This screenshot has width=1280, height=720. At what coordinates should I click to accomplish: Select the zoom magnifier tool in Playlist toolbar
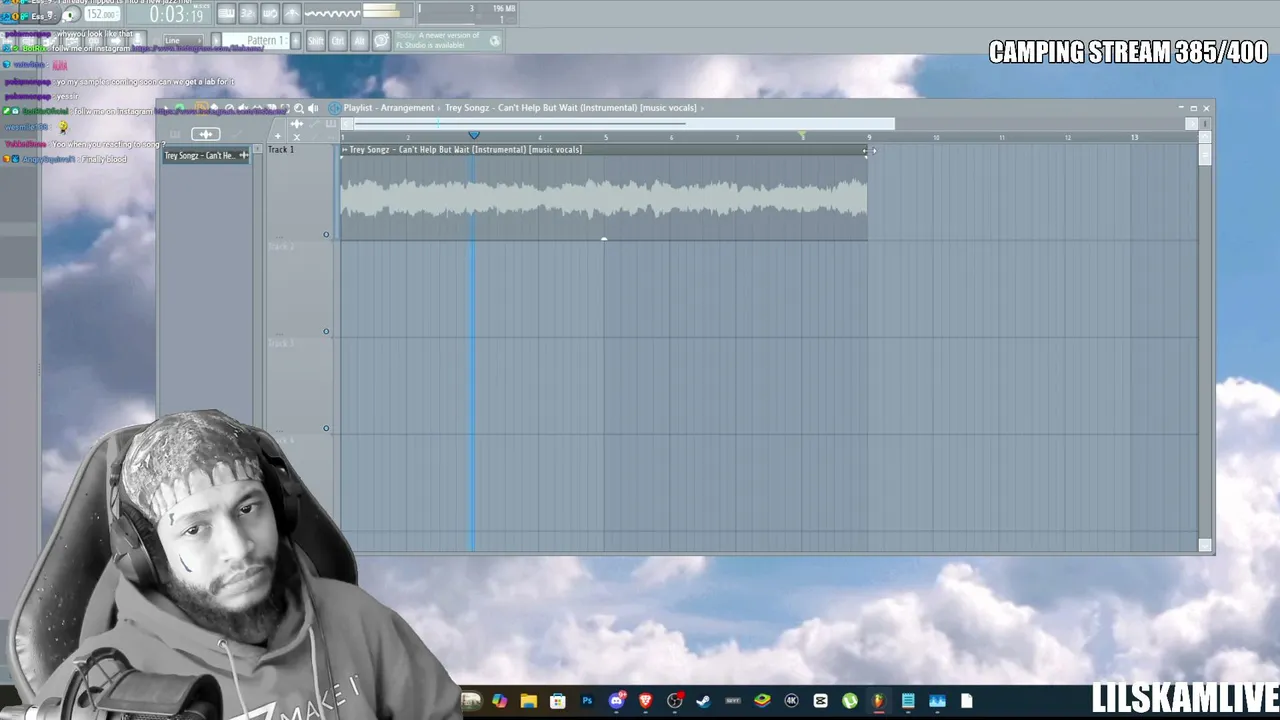pyautogui.click(x=299, y=108)
